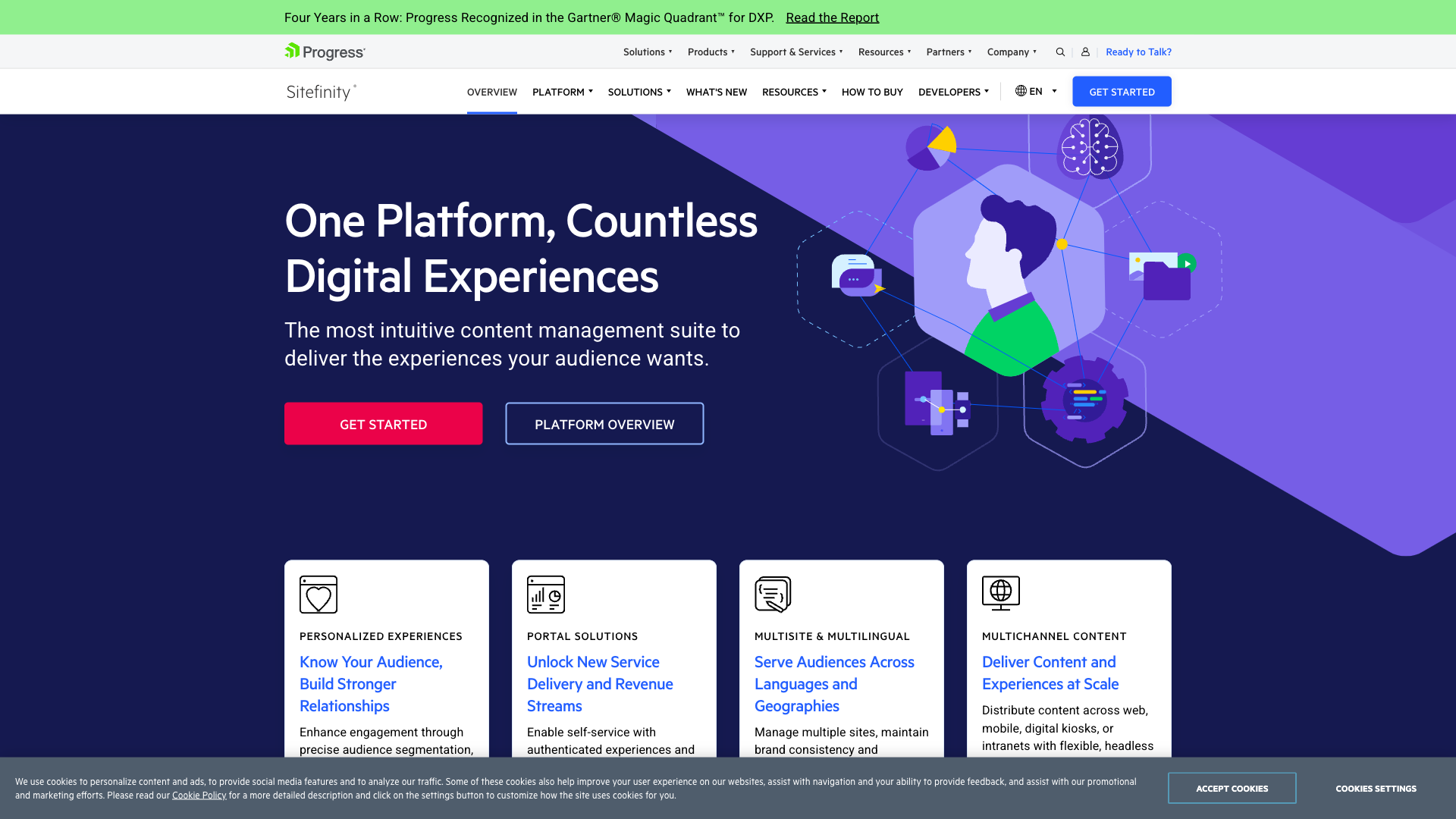1456x819 pixels.
Task: Expand the Products dropdown
Action: click(711, 52)
